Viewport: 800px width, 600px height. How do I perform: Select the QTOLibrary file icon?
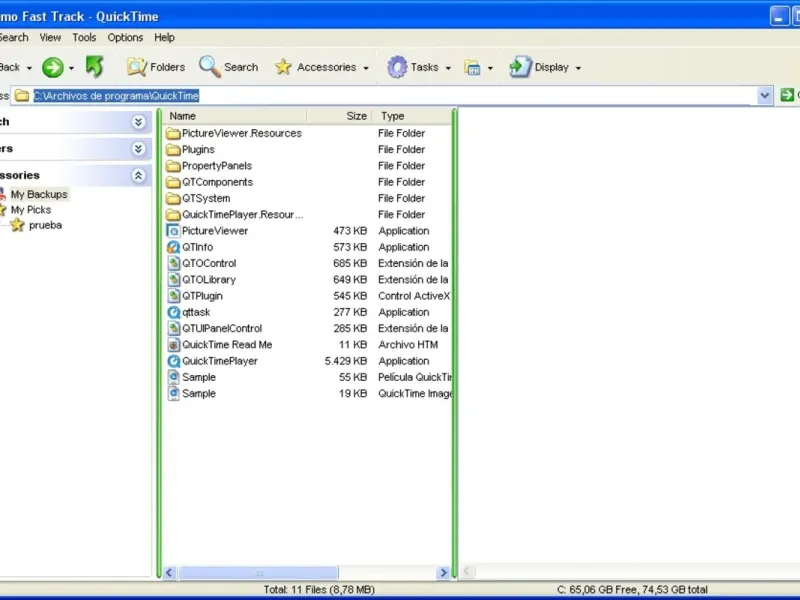(x=173, y=280)
